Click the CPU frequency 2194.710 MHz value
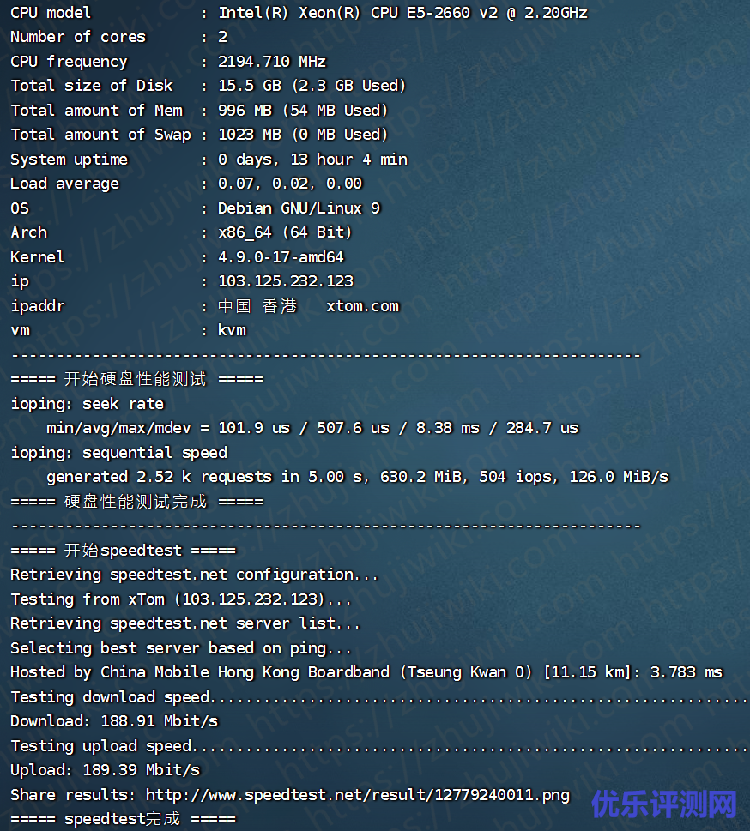This screenshot has height=831, width=750. click(x=272, y=61)
